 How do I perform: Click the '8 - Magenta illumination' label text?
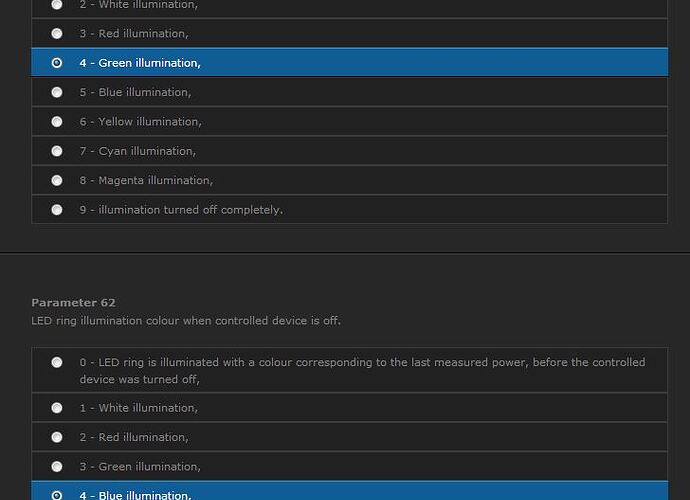[146, 181]
